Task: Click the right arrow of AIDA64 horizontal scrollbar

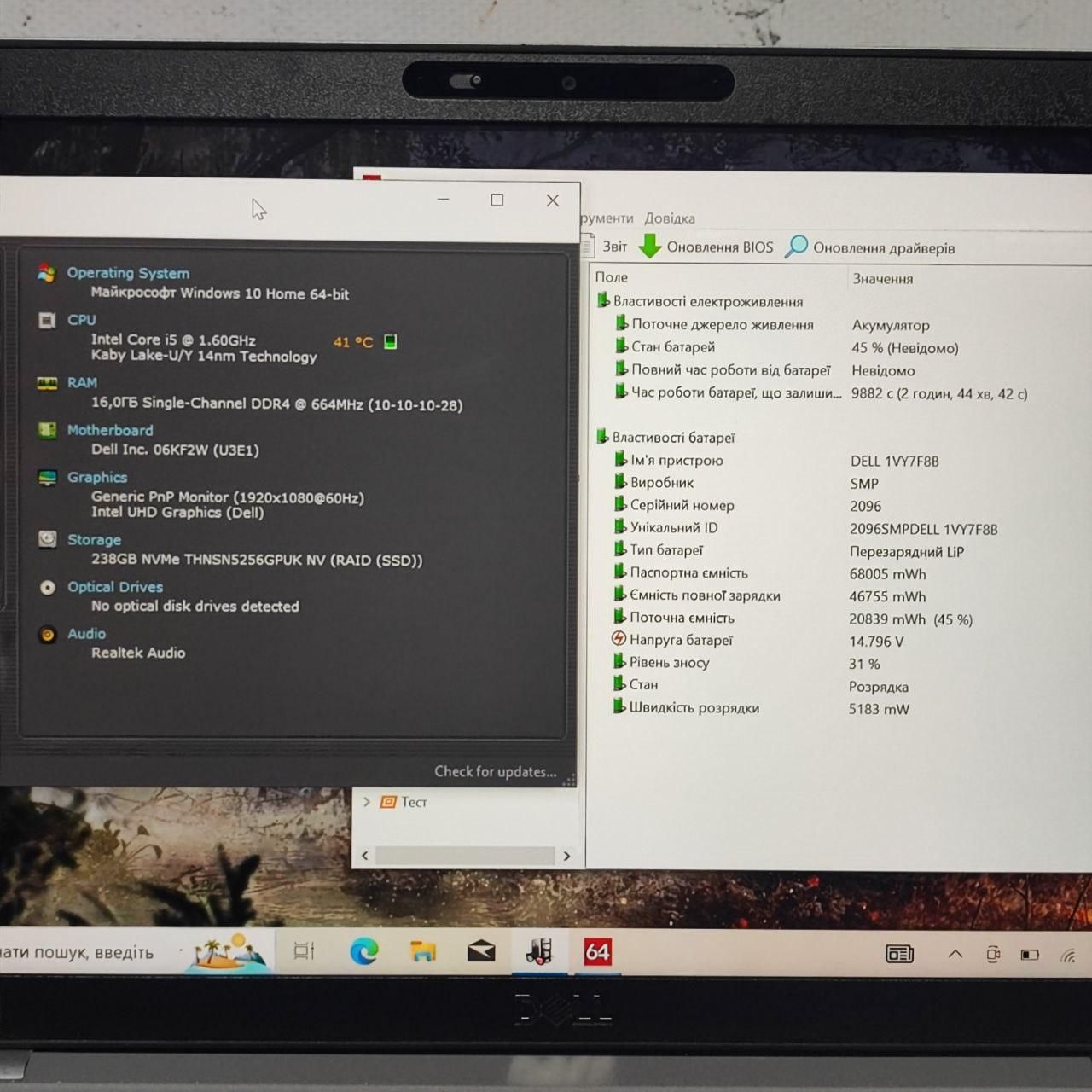Action: [566, 856]
